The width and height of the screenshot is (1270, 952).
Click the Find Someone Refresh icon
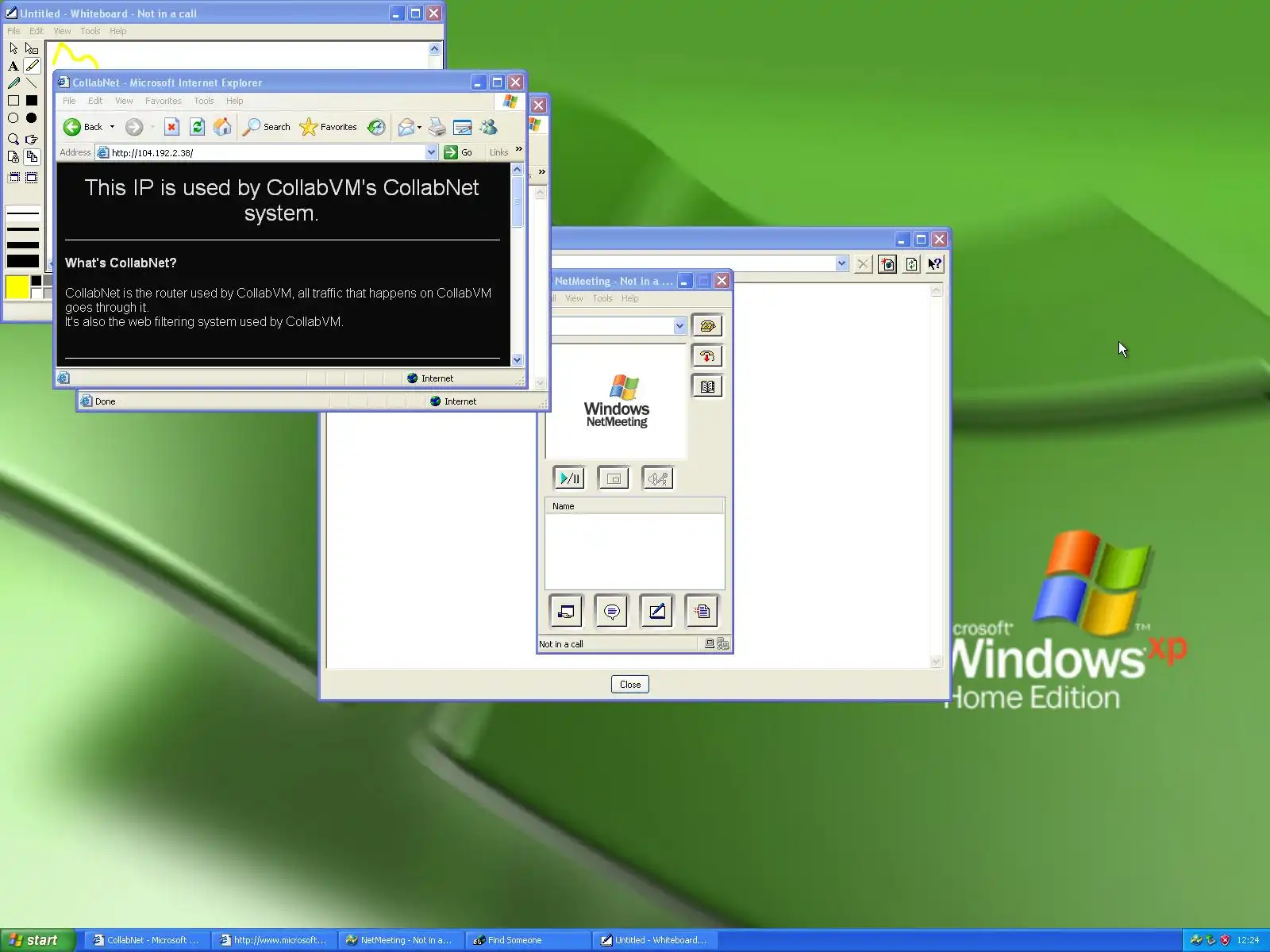[x=911, y=264]
